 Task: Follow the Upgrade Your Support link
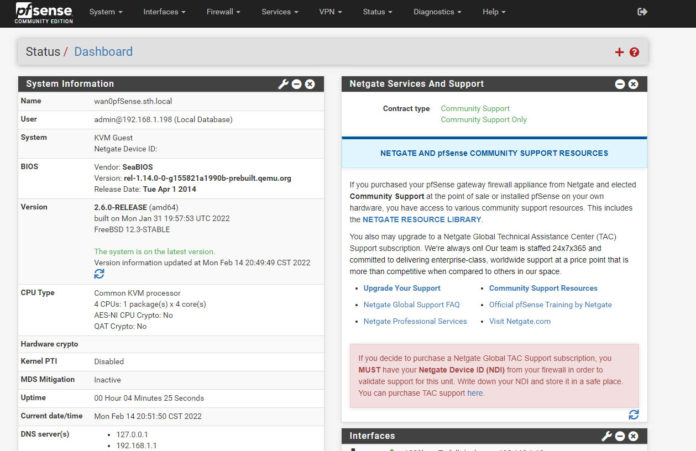pyautogui.click(x=402, y=288)
